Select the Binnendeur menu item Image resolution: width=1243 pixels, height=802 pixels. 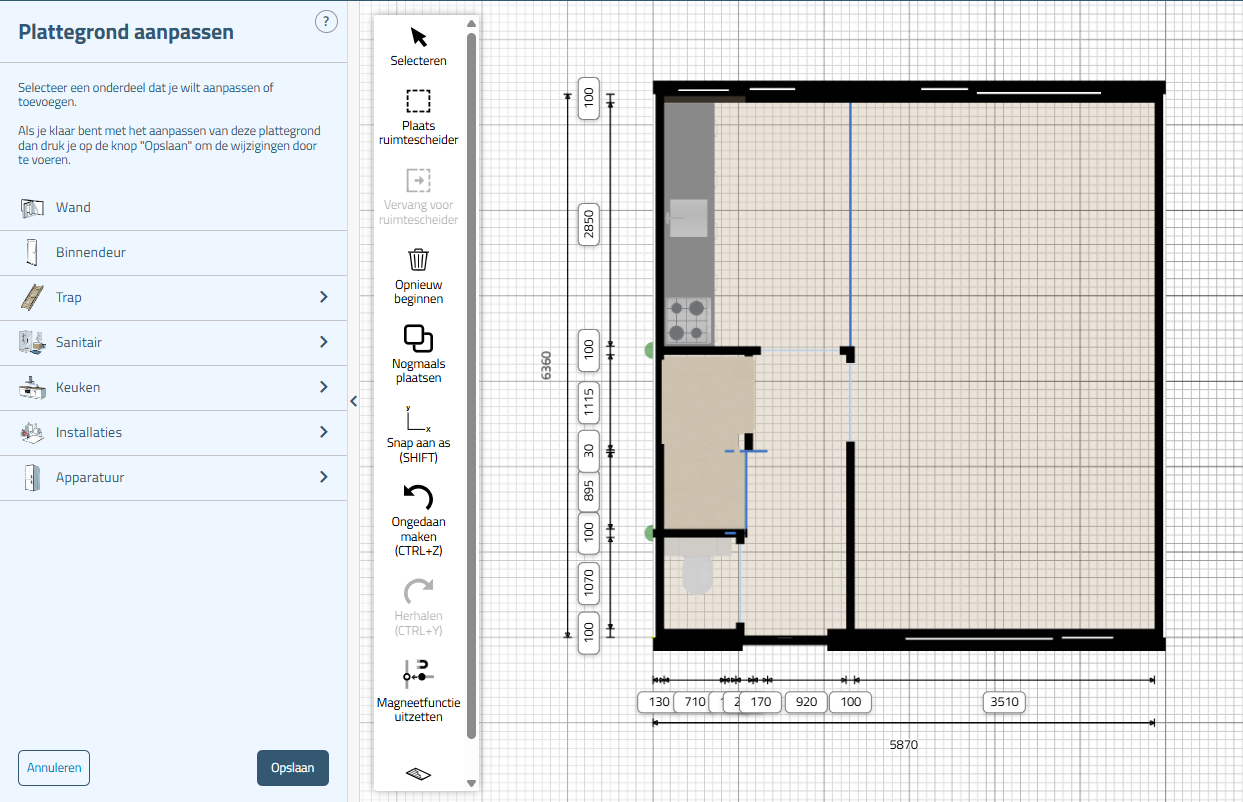tap(90, 253)
